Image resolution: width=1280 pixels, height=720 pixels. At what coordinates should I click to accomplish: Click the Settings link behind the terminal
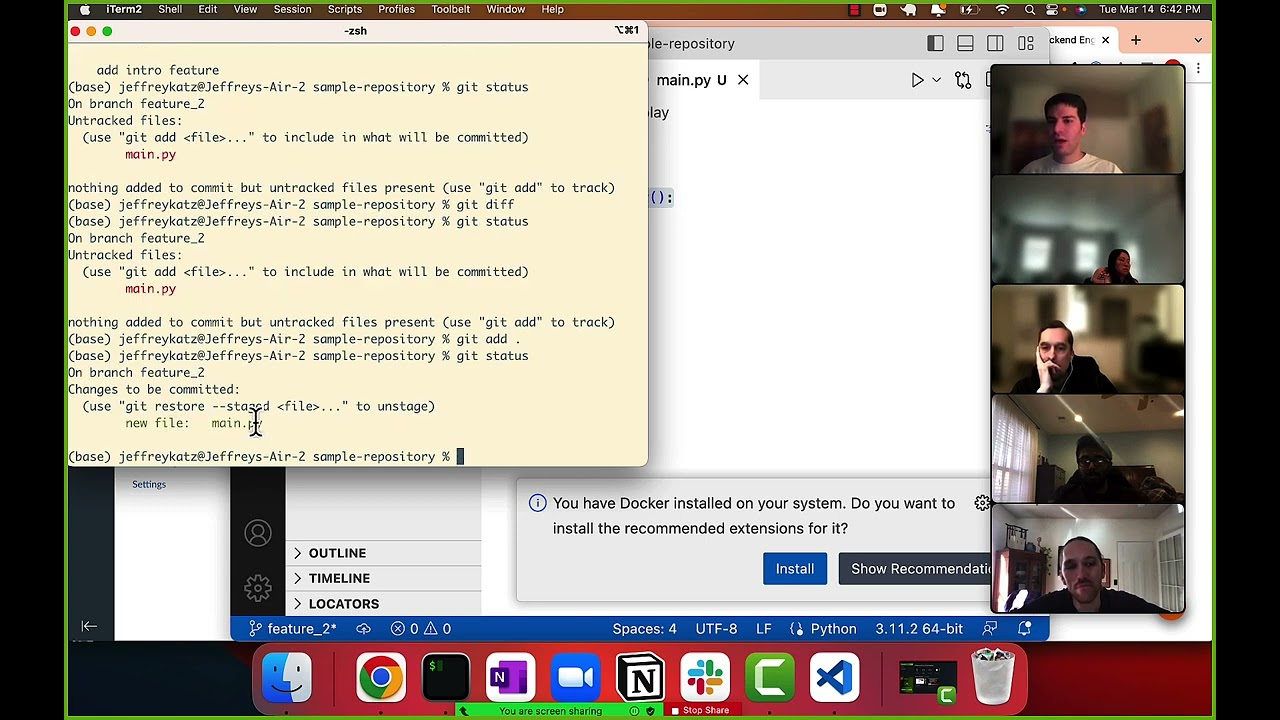(149, 484)
